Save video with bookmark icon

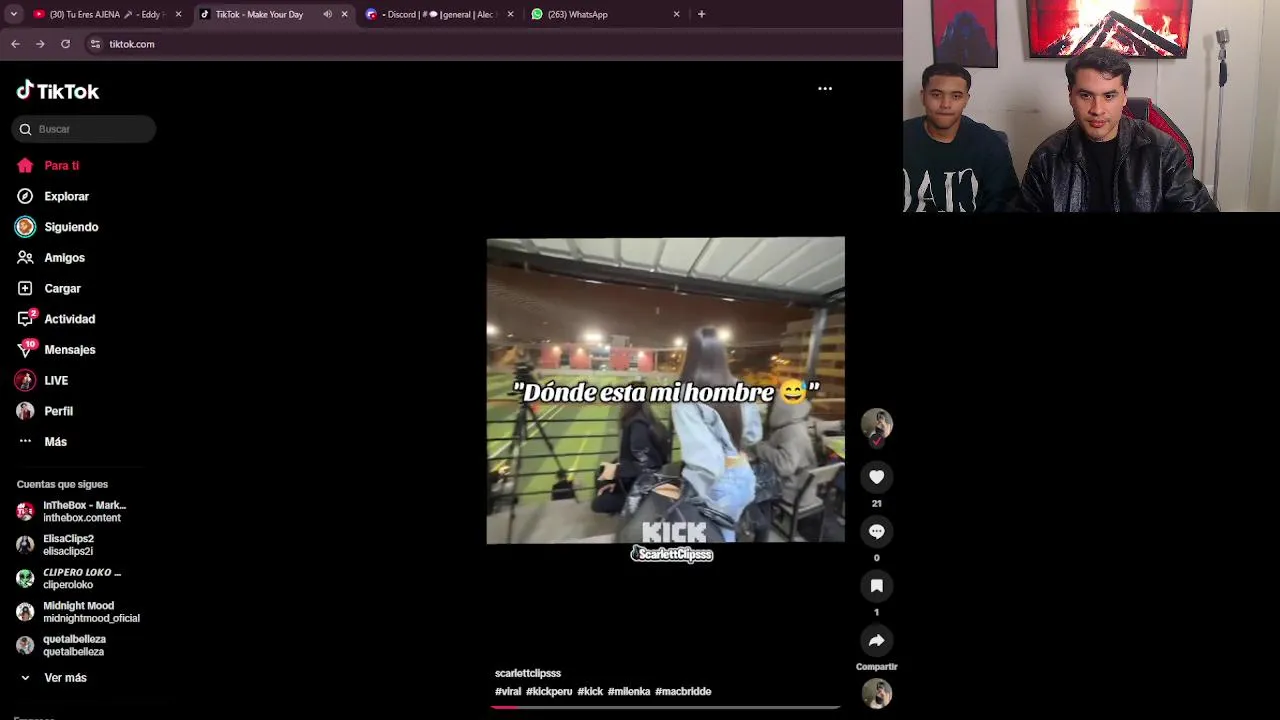tap(877, 586)
